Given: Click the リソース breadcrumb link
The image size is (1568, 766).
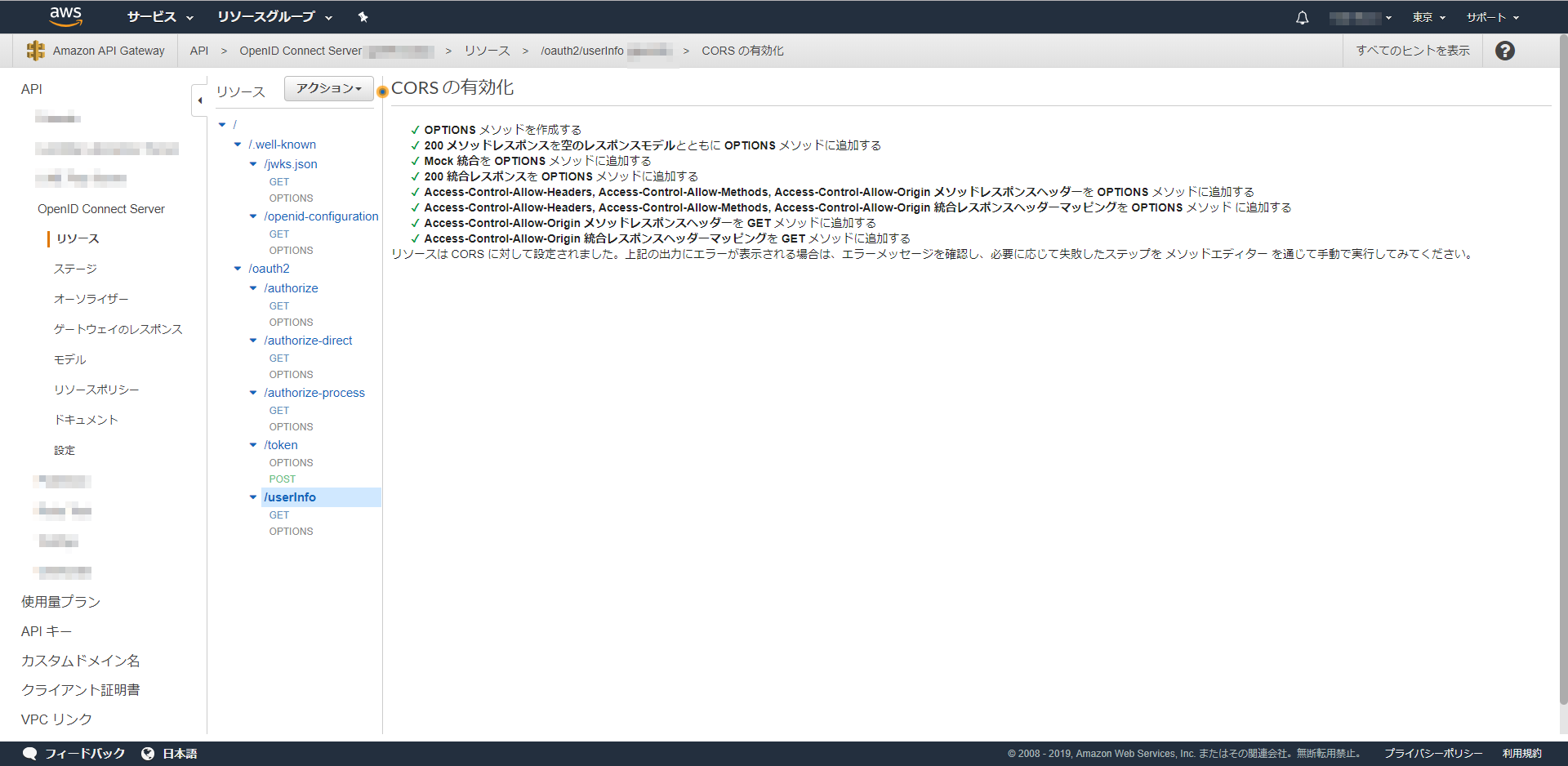Looking at the screenshot, I should pos(487,51).
